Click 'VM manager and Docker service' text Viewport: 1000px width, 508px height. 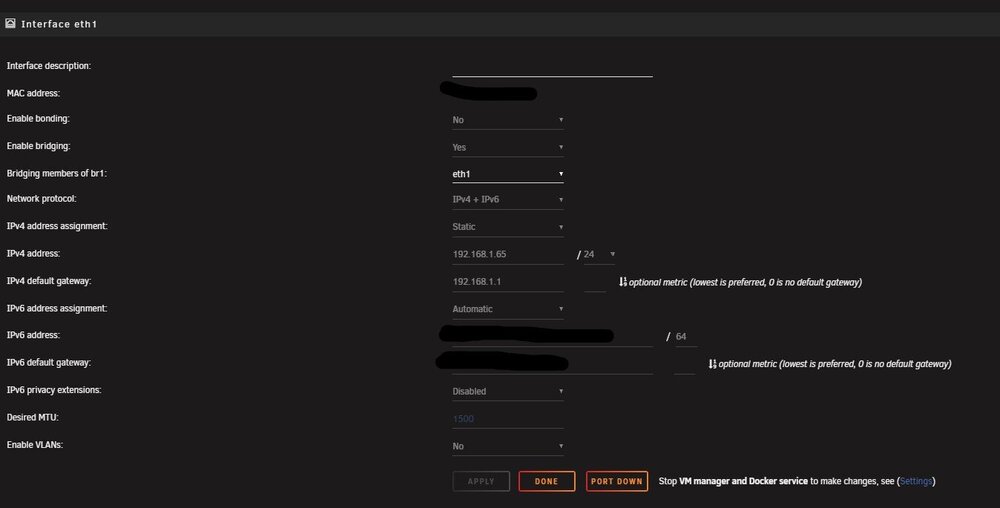743,481
